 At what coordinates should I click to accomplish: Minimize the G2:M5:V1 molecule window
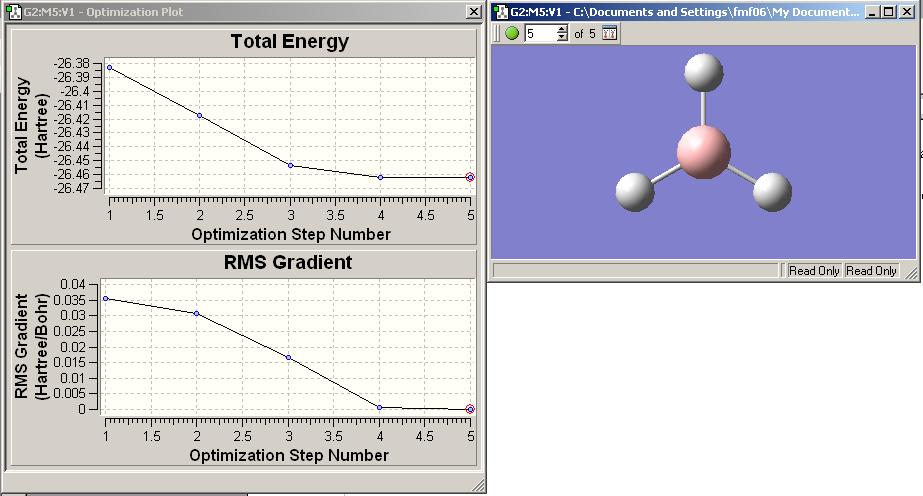coord(874,12)
